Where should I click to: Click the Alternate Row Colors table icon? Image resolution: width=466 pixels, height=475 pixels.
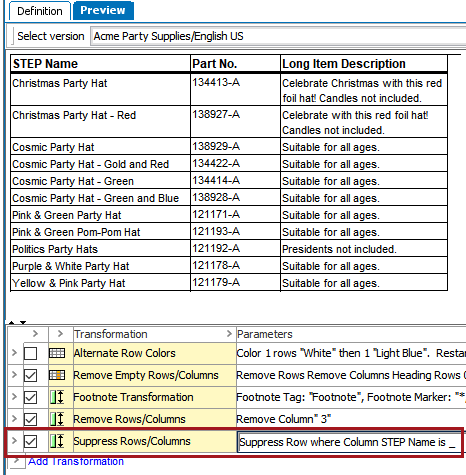point(57,353)
